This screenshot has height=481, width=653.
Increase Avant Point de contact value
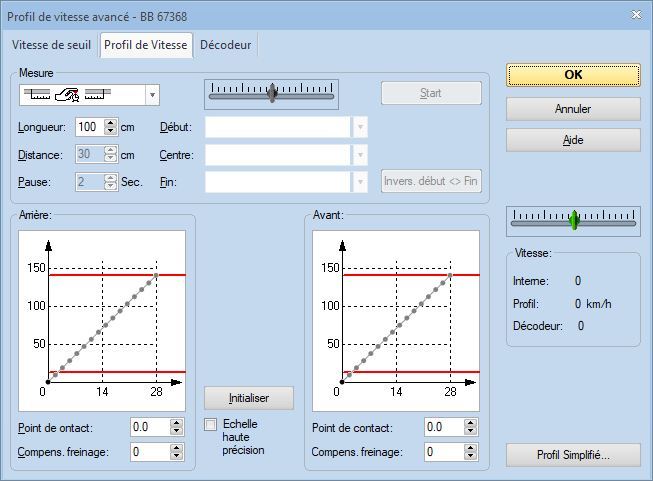[x=471, y=423]
